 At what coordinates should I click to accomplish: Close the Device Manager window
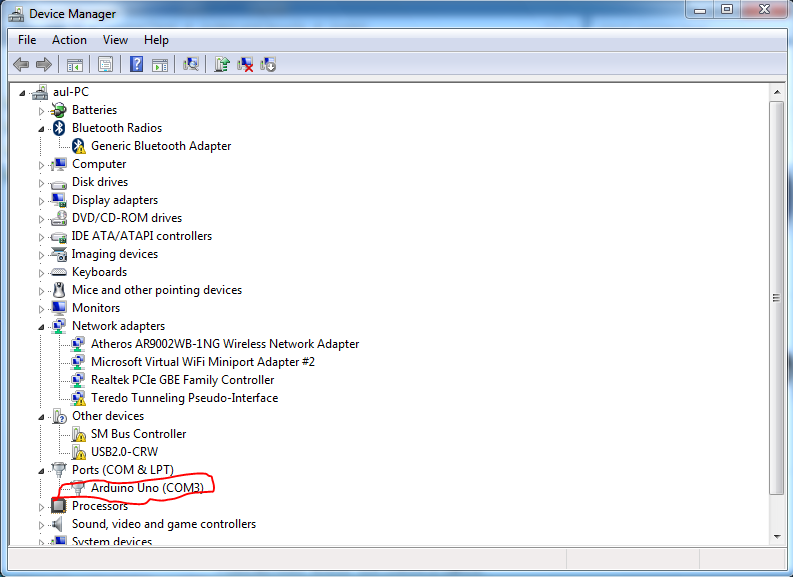(764, 10)
